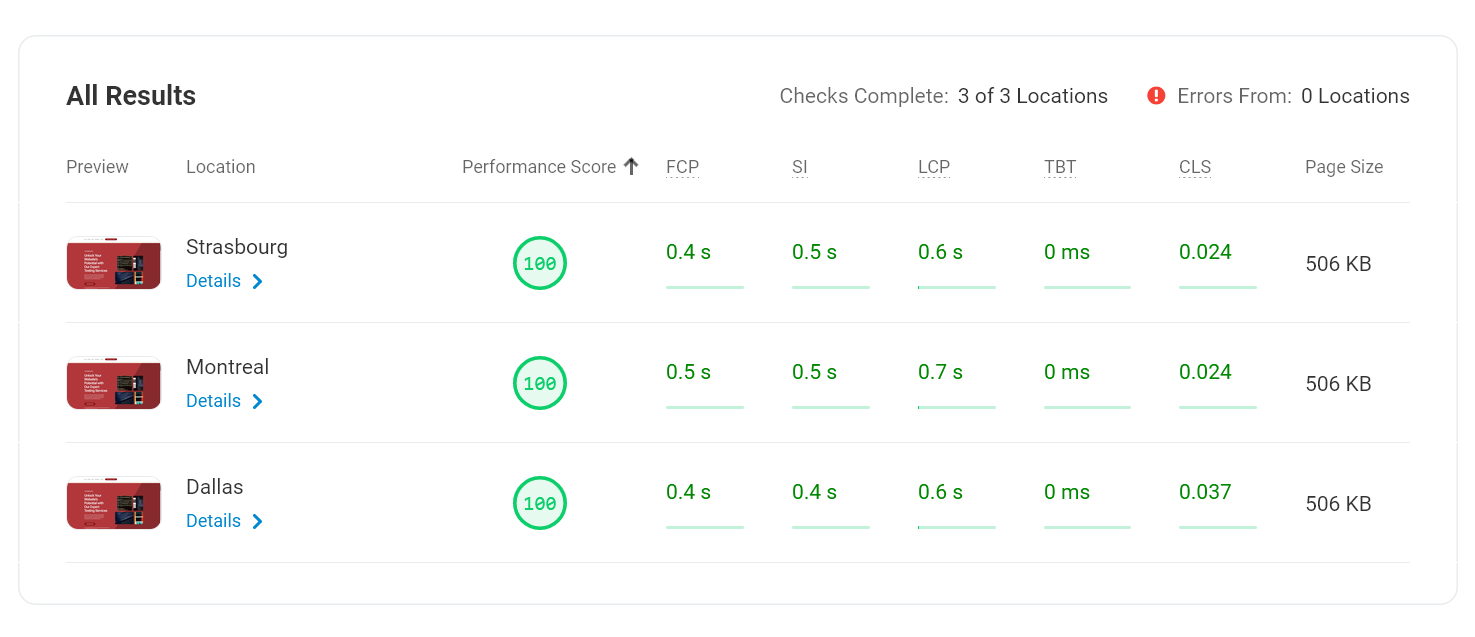Click the chevron beside Montreal's Details link
Viewport: 1475px width, 637px height.
(x=258, y=401)
